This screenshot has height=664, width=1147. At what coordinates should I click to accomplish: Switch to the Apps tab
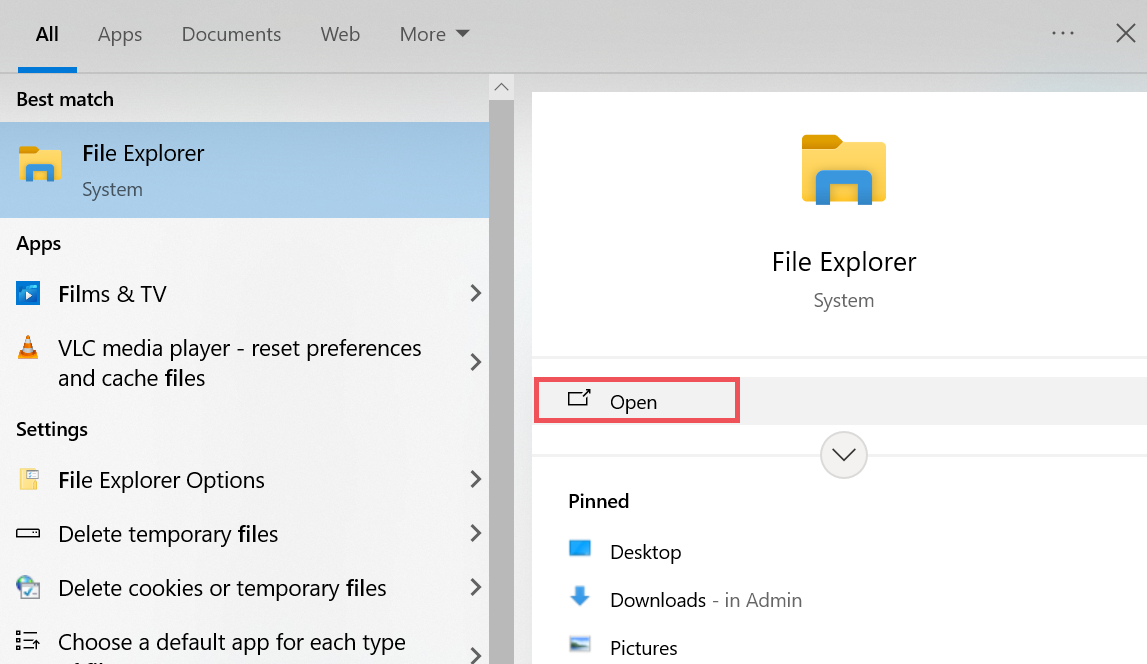click(120, 34)
